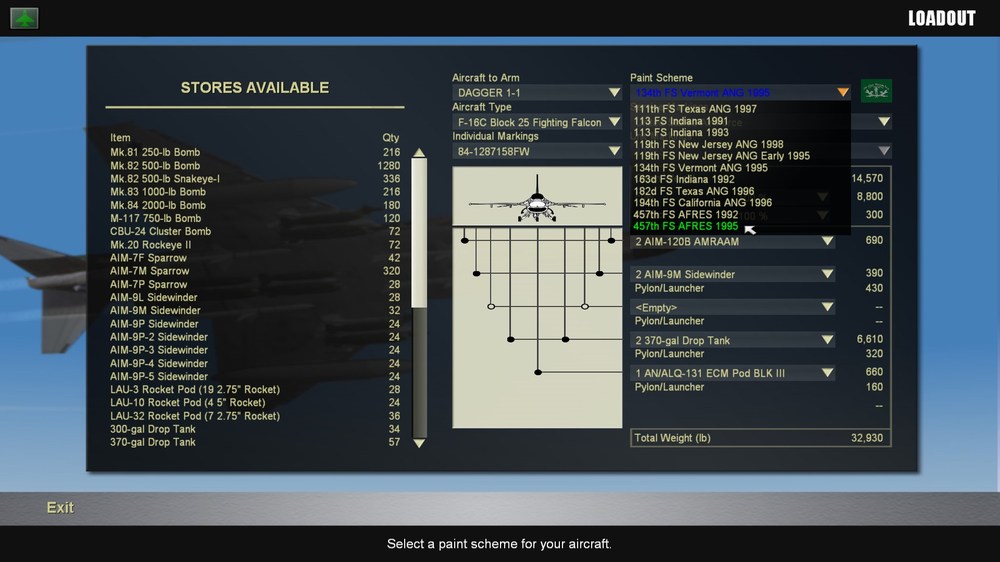This screenshot has height=562, width=1000.
Task: Click the squadron emblem beside Paint Scheme
Action: 876,91
